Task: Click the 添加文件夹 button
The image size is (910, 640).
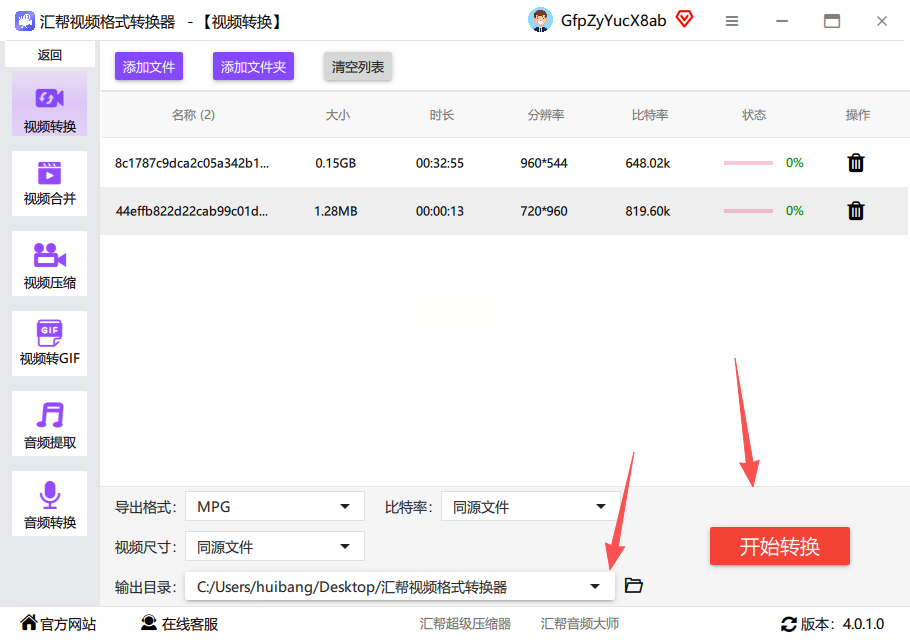Action: point(253,67)
